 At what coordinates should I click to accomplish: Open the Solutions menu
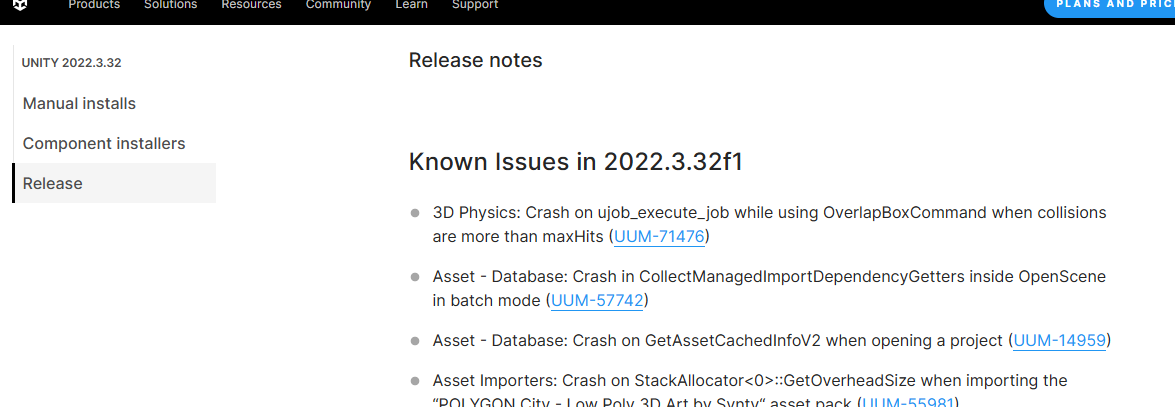tap(170, 5)
